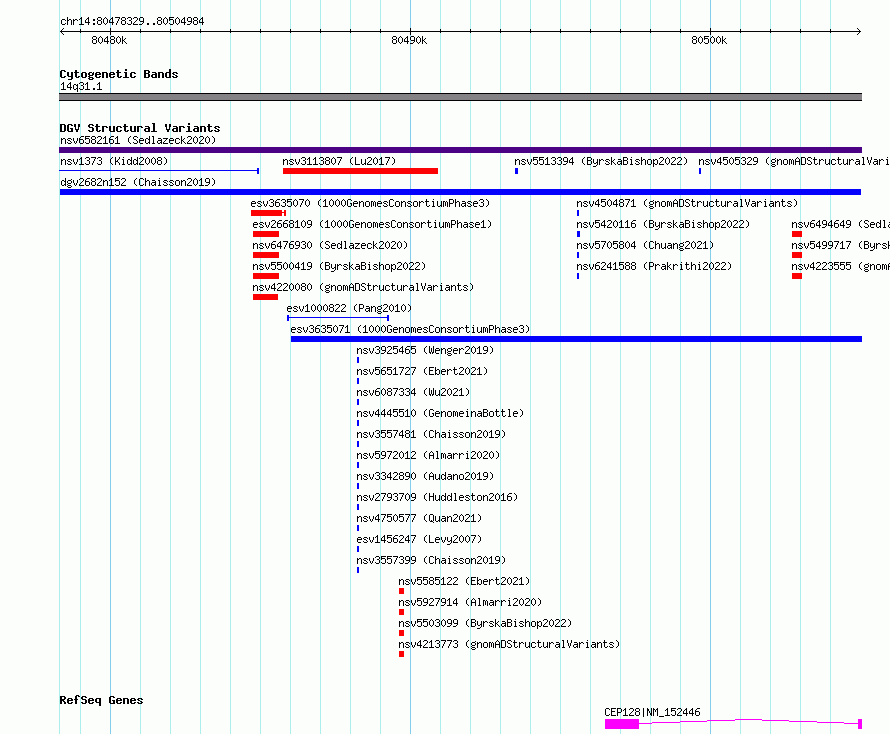Image resolution: width=890 pixels, height=734 pixels.
Task: Click the nsv4213773 (gnomADStructuralVariants) label
Action: point(509,644)
